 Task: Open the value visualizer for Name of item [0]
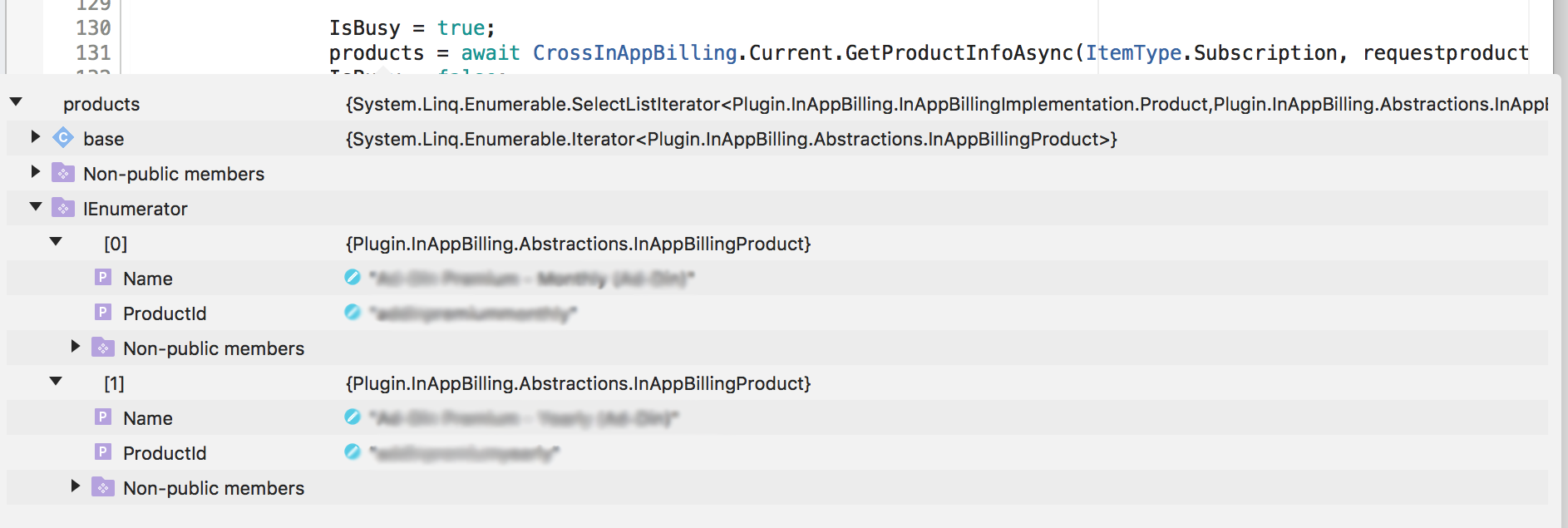[x=353, y=278]
